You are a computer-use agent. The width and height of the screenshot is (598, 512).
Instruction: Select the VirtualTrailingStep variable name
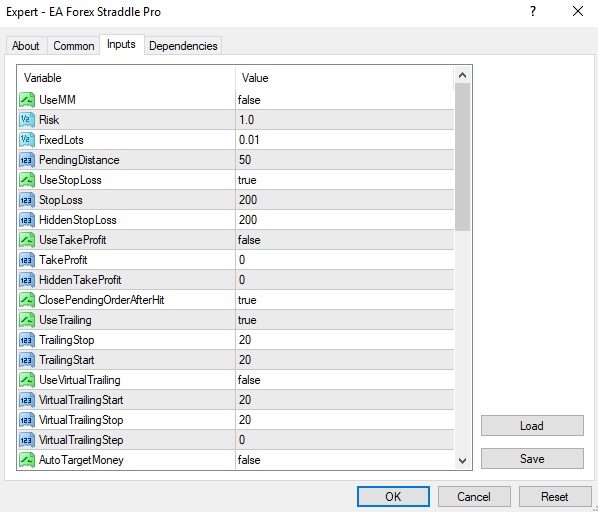pyautogui.click(x=81, y=440)
